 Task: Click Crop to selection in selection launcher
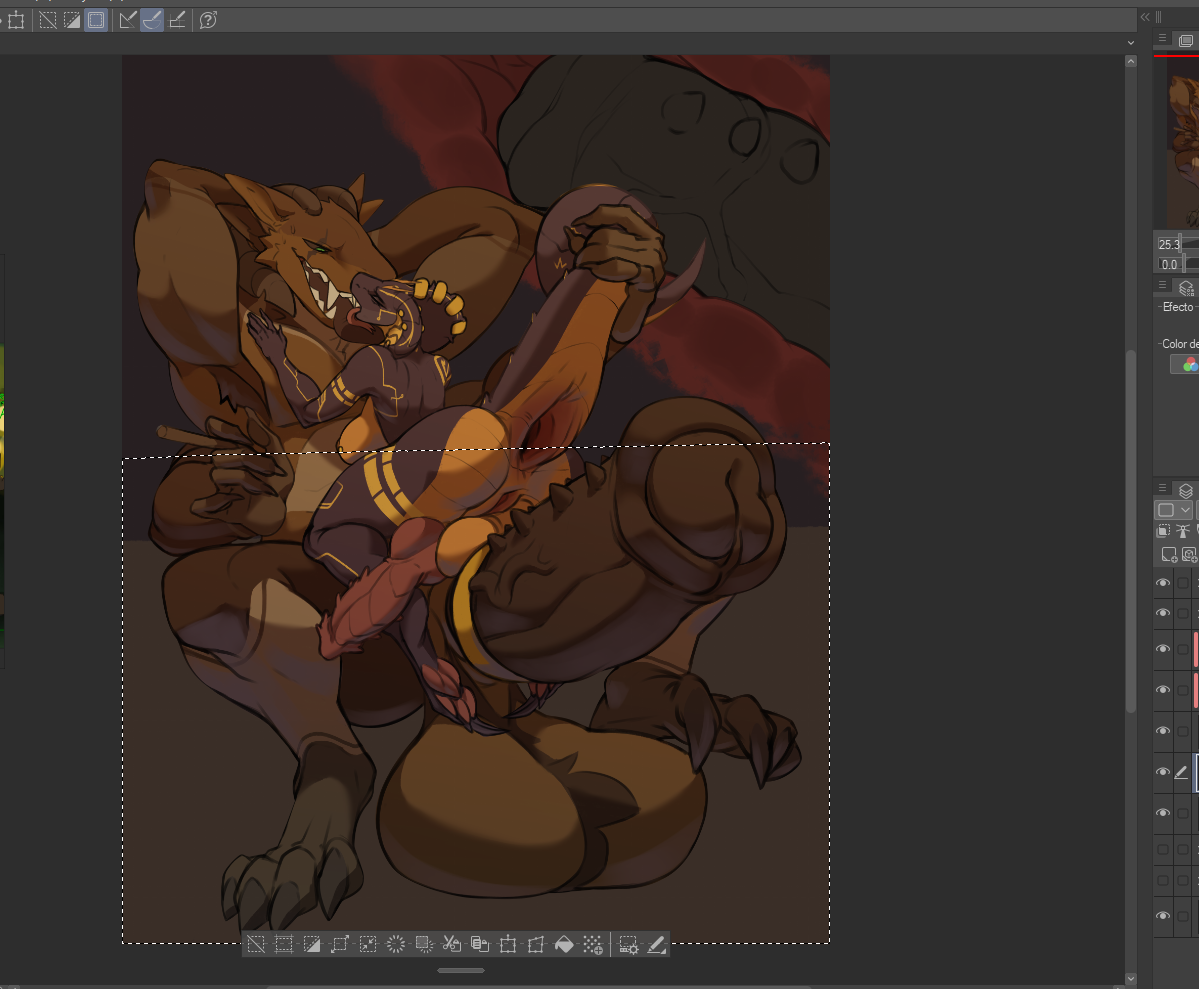(x=284, y=945)
